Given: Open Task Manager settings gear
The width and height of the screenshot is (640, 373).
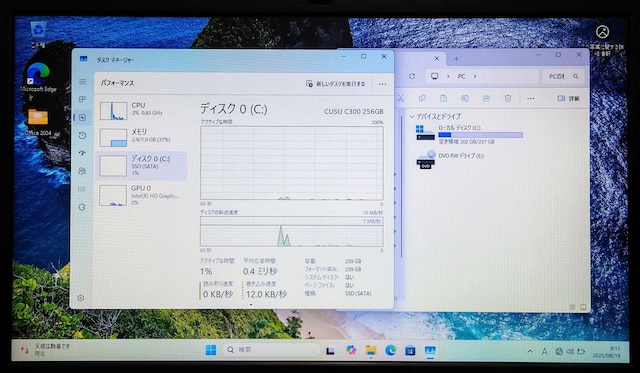Looking at the screenshot, I should (x=81, y=298).
